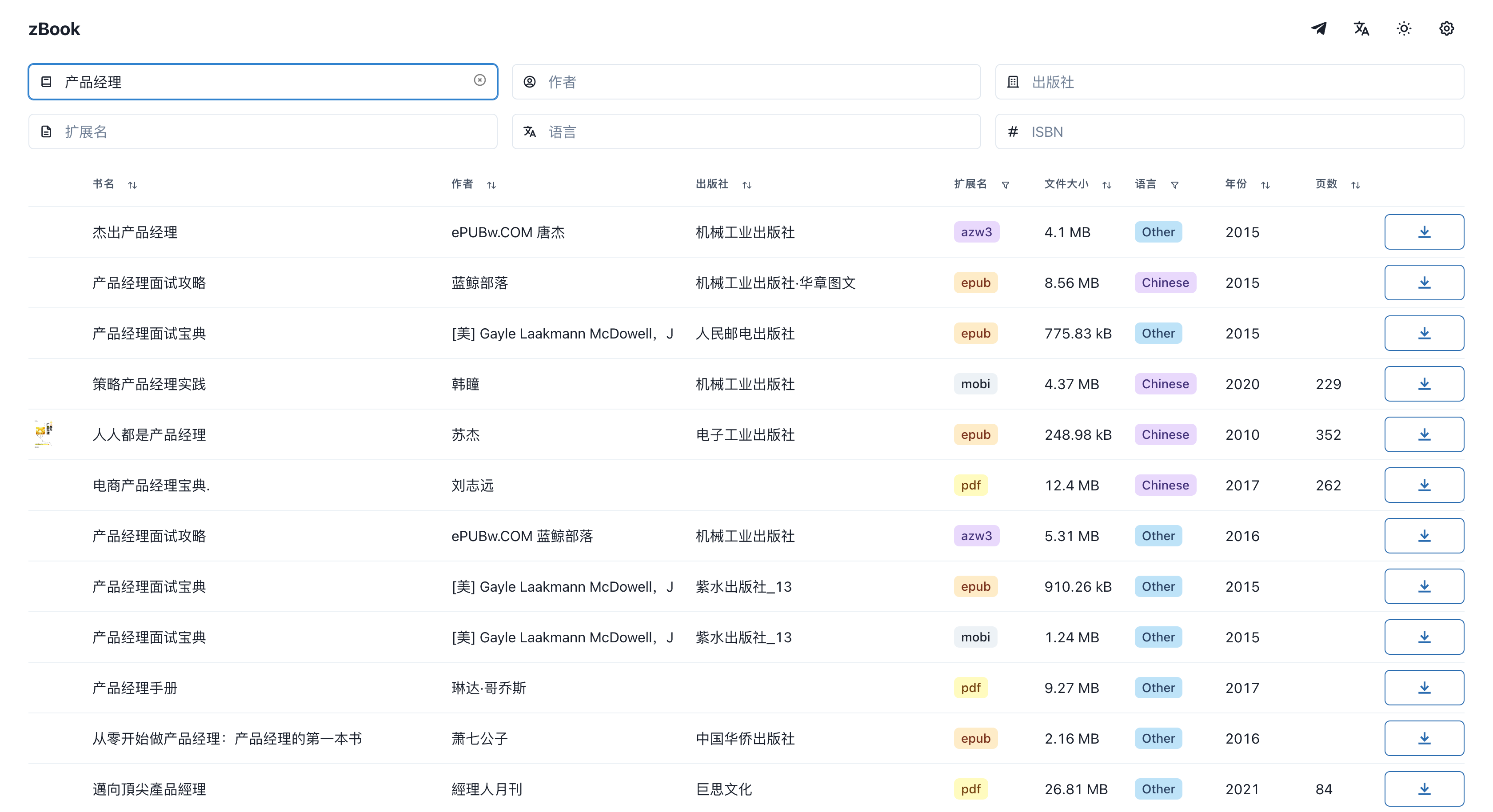Click author 苏杰
This screenshot has width=1493, height=812.
465,435
